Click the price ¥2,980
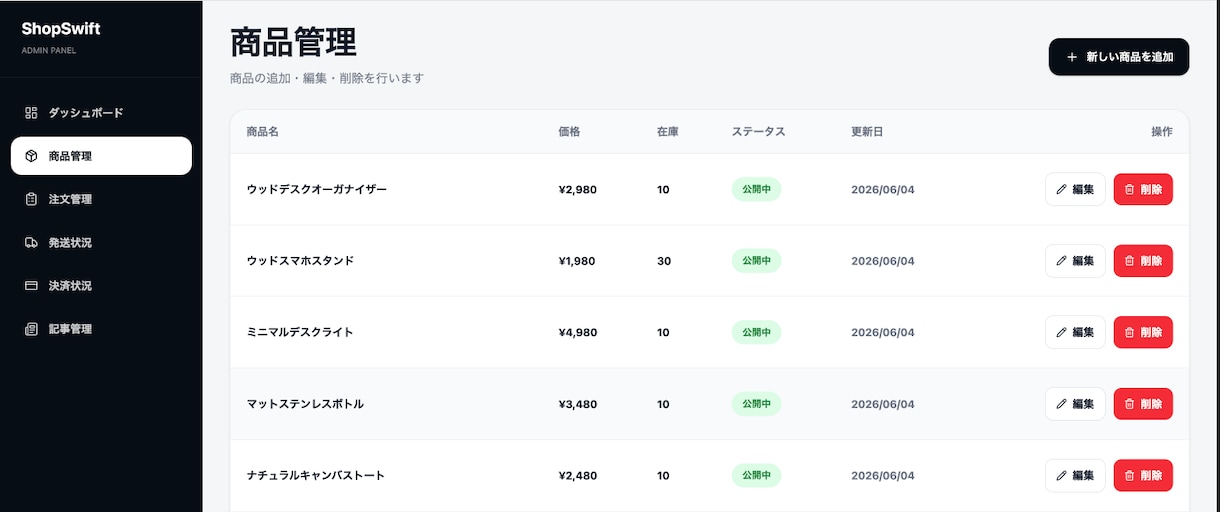The image size is (1220, 512). click(x=578, y=189)
